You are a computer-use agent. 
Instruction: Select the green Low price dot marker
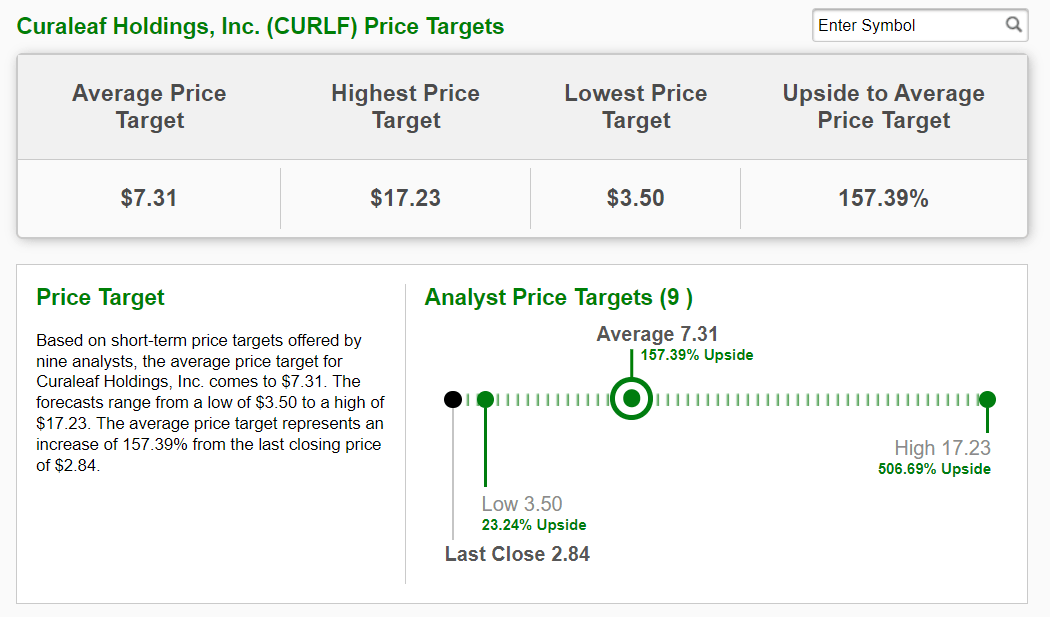485,398
